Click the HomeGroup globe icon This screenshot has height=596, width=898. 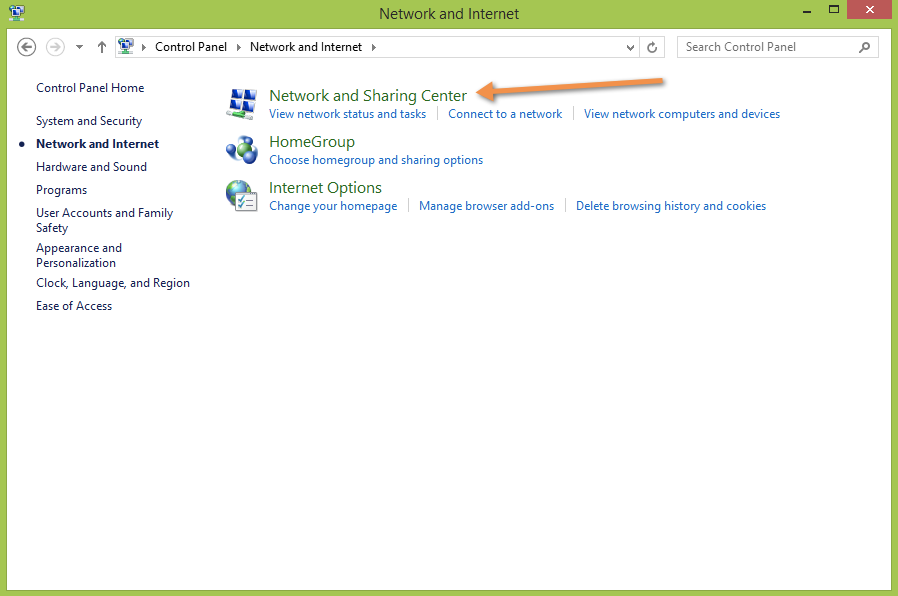click(x=242, y=149)
